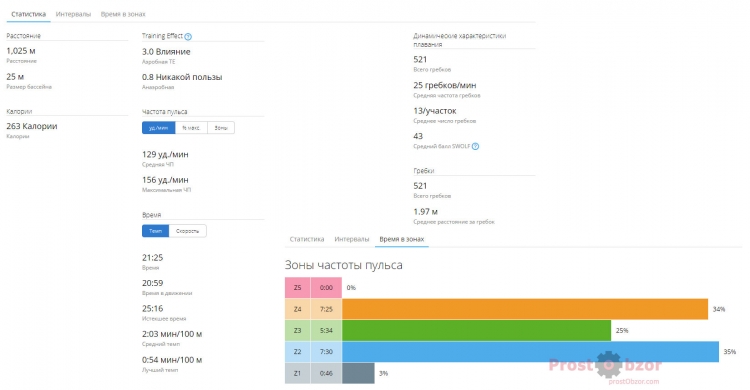Click the 20:59 moving time value
The height and width of the screenshot is (390, 750).
(153, 283)
